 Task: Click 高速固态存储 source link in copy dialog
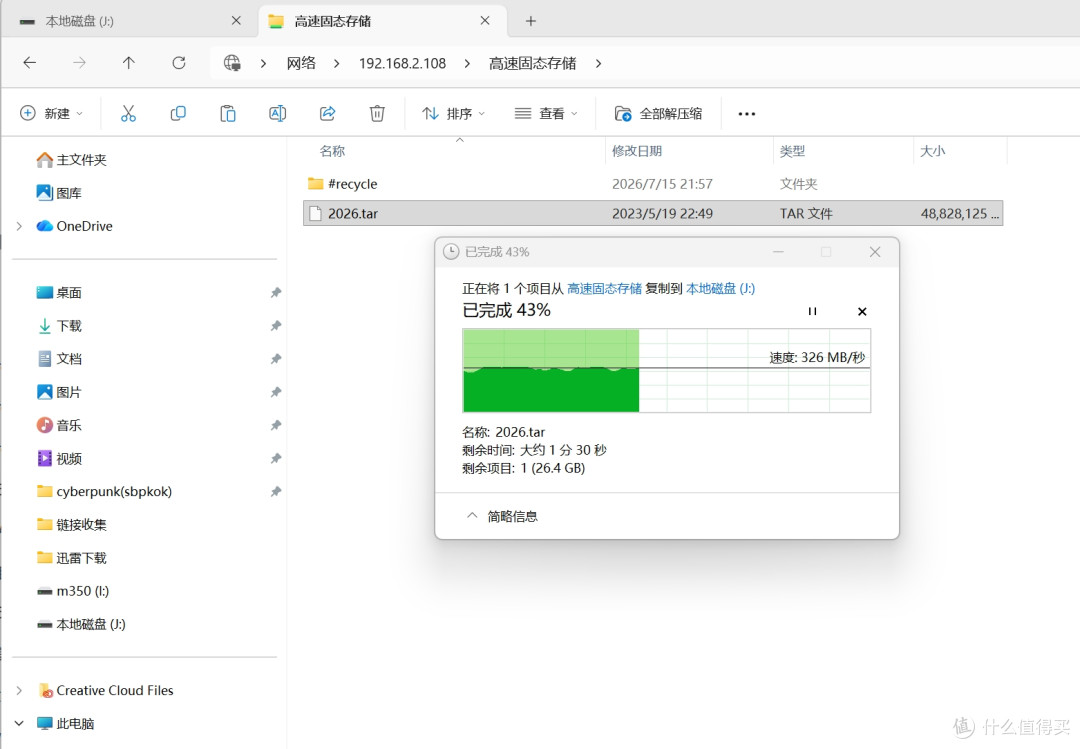point(604,289)
